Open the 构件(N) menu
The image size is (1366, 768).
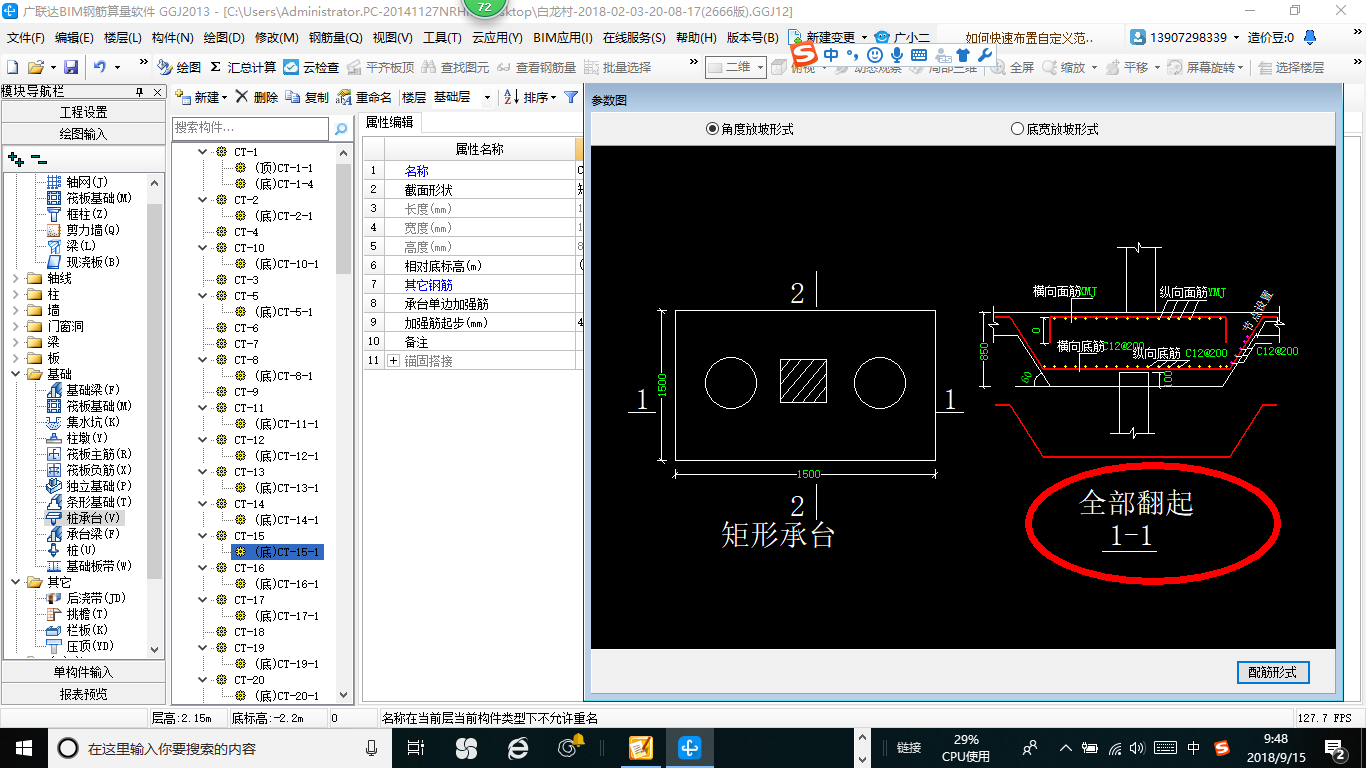click(x=172, y=37)
